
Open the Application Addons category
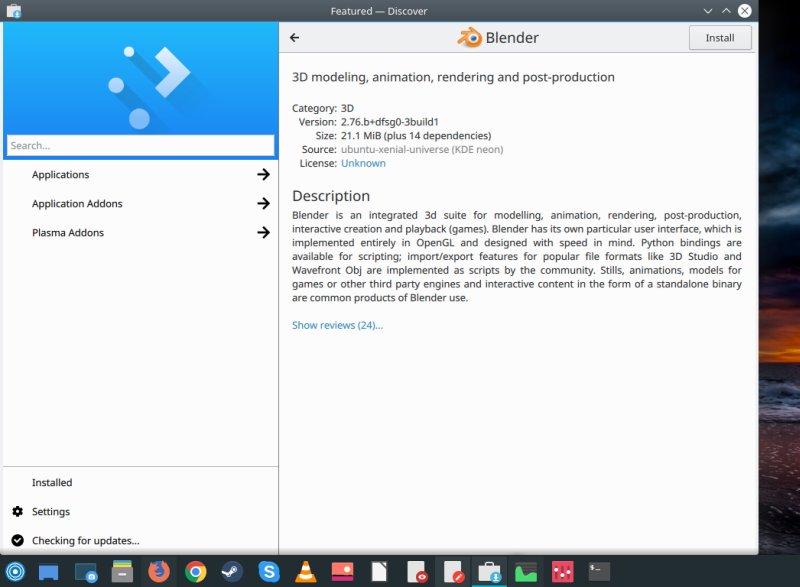pyautogui.click(x=141, y=203)
